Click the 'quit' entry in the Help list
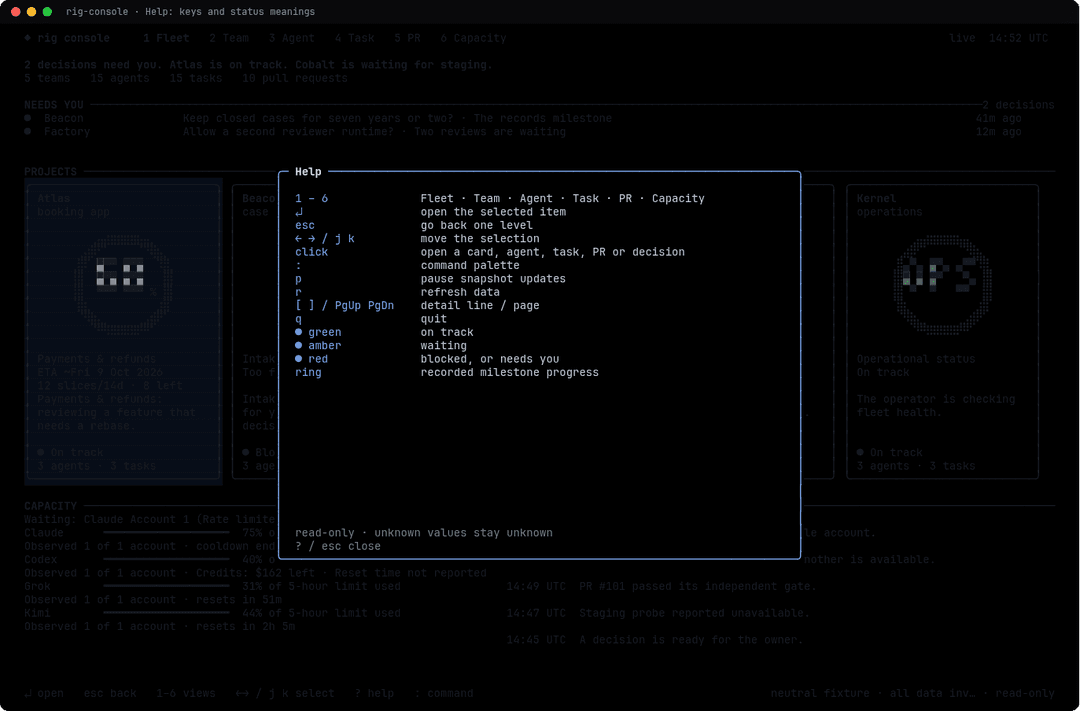The width and height of the screenshot is (1080, 711). [433, 319]
